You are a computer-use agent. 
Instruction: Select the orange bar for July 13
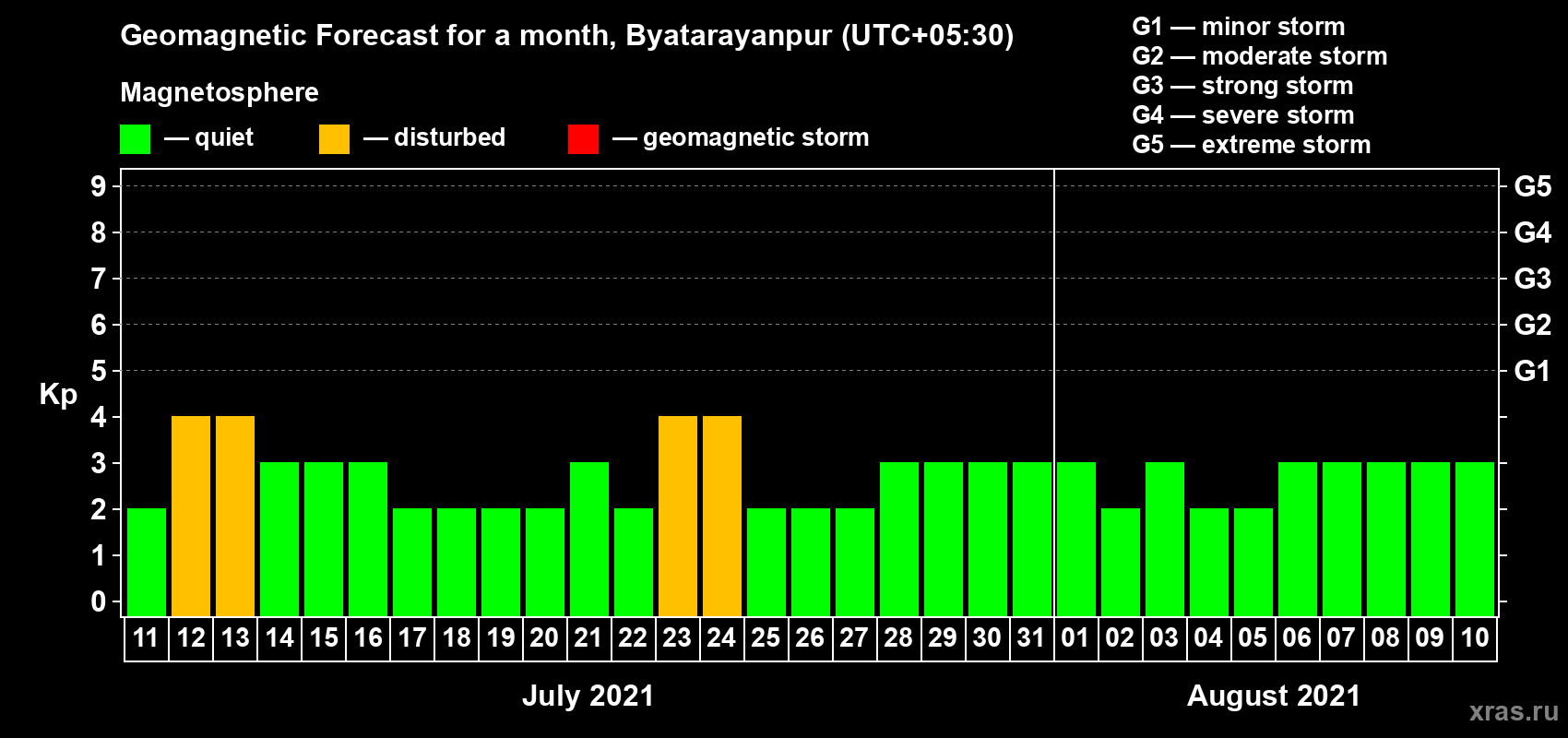235,516
